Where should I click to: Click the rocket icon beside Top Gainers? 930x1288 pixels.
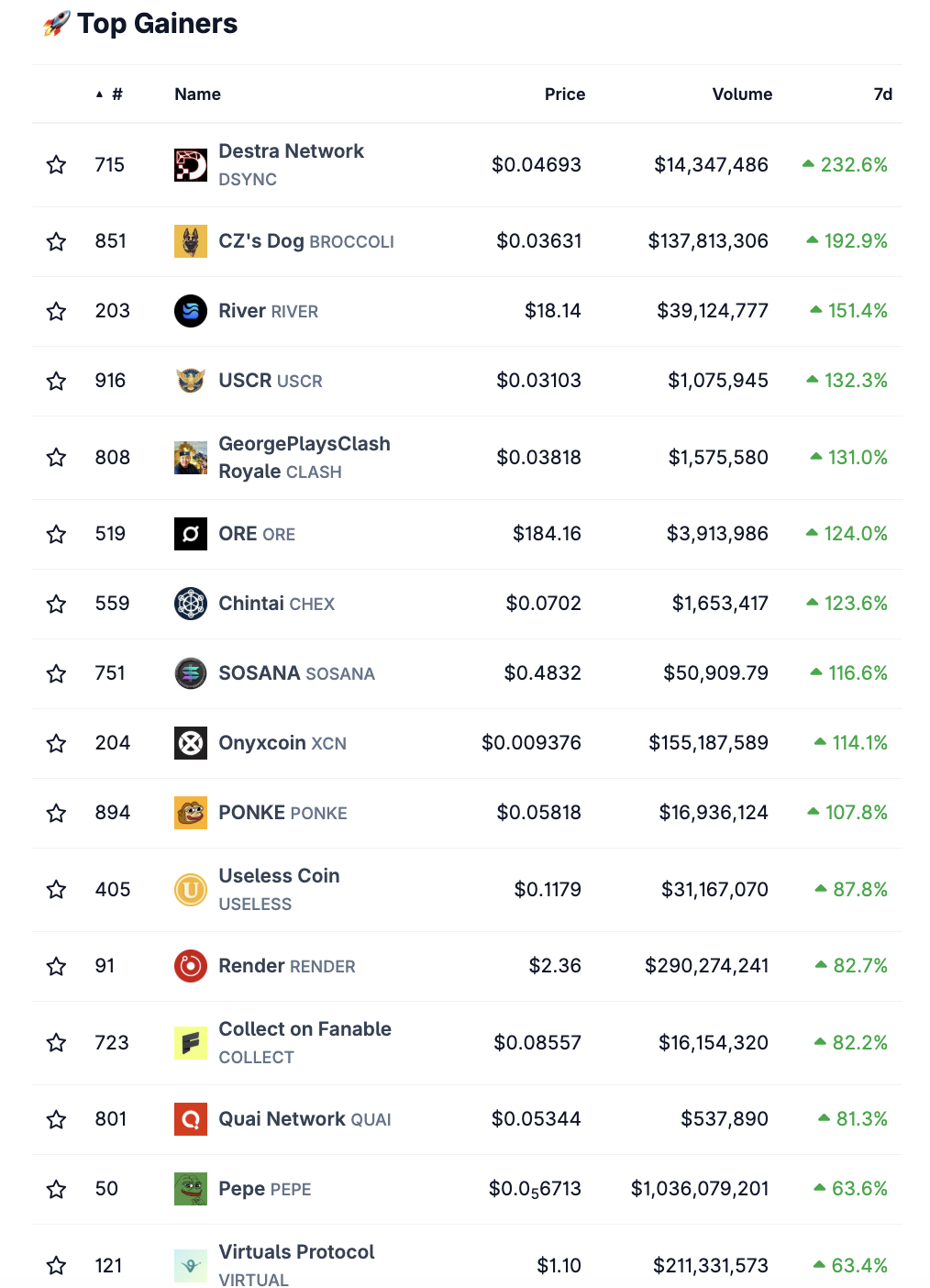point(53,23)
